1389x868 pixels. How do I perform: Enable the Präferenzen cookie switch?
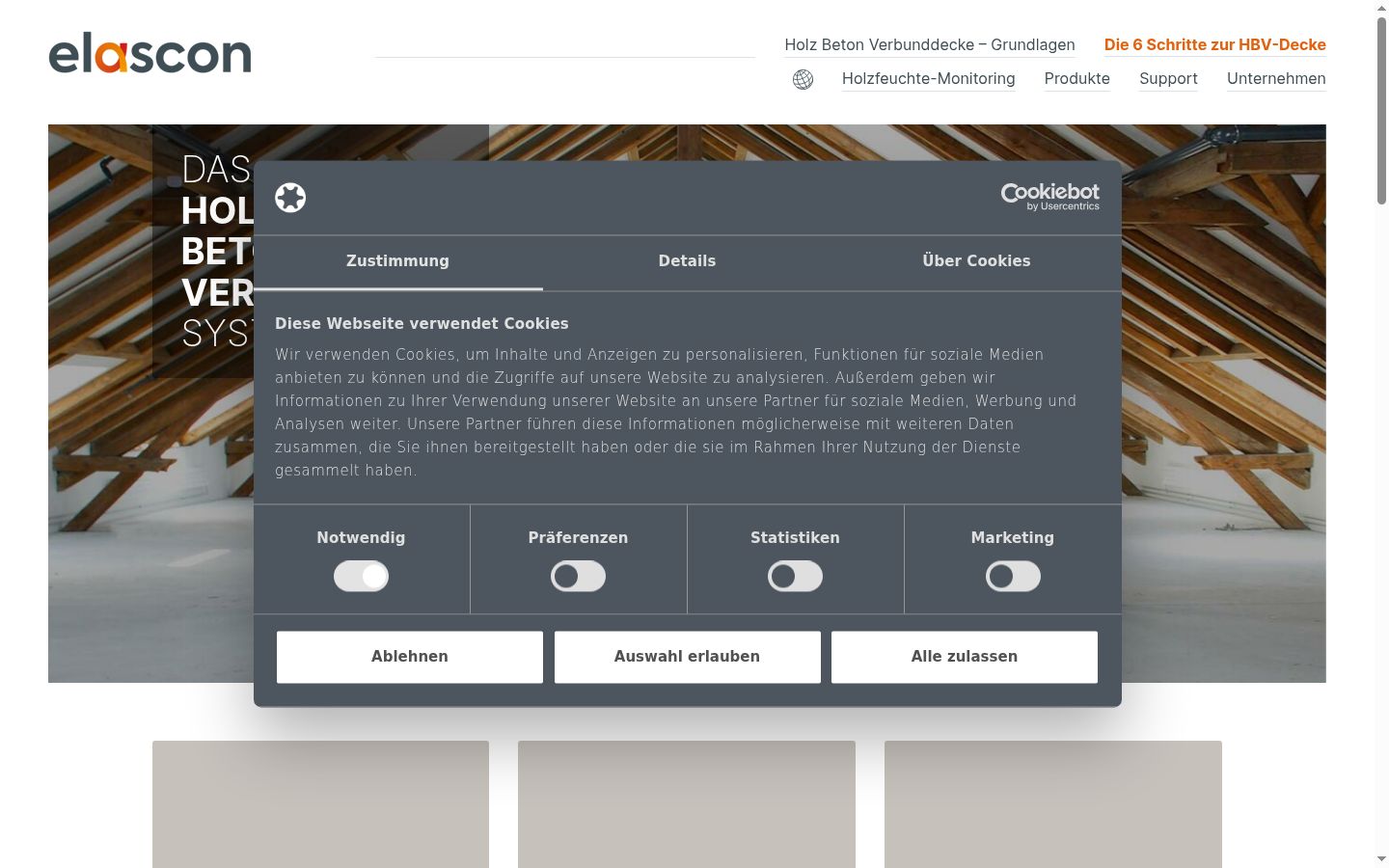(578, 576)
